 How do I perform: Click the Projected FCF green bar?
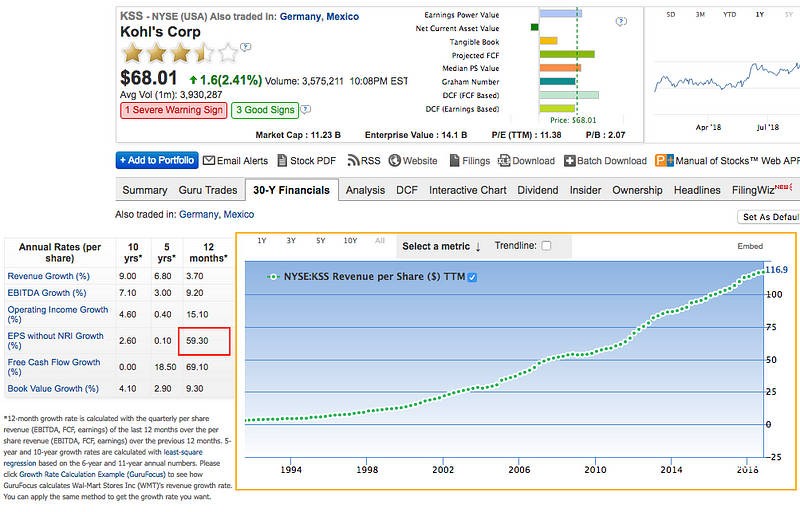click(x=567, y=54)
